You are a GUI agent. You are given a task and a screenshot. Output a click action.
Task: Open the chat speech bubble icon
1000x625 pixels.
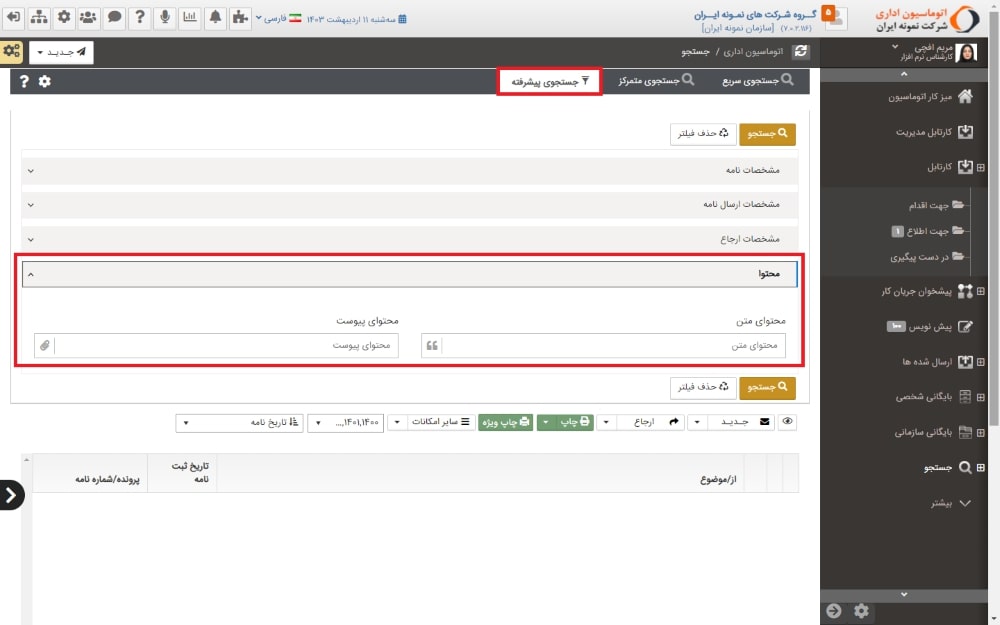tap(114, 17)
